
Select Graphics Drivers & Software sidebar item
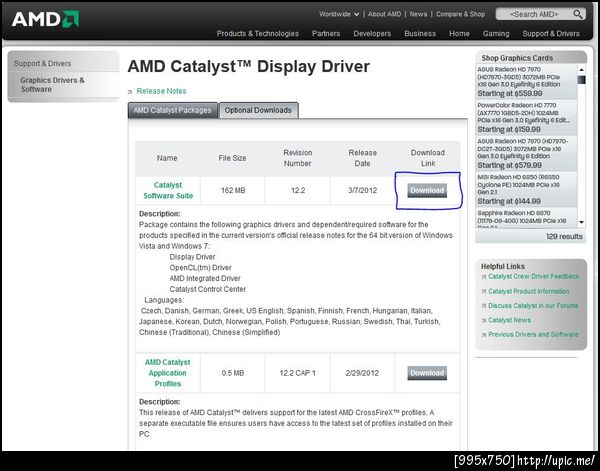[52, 85]
